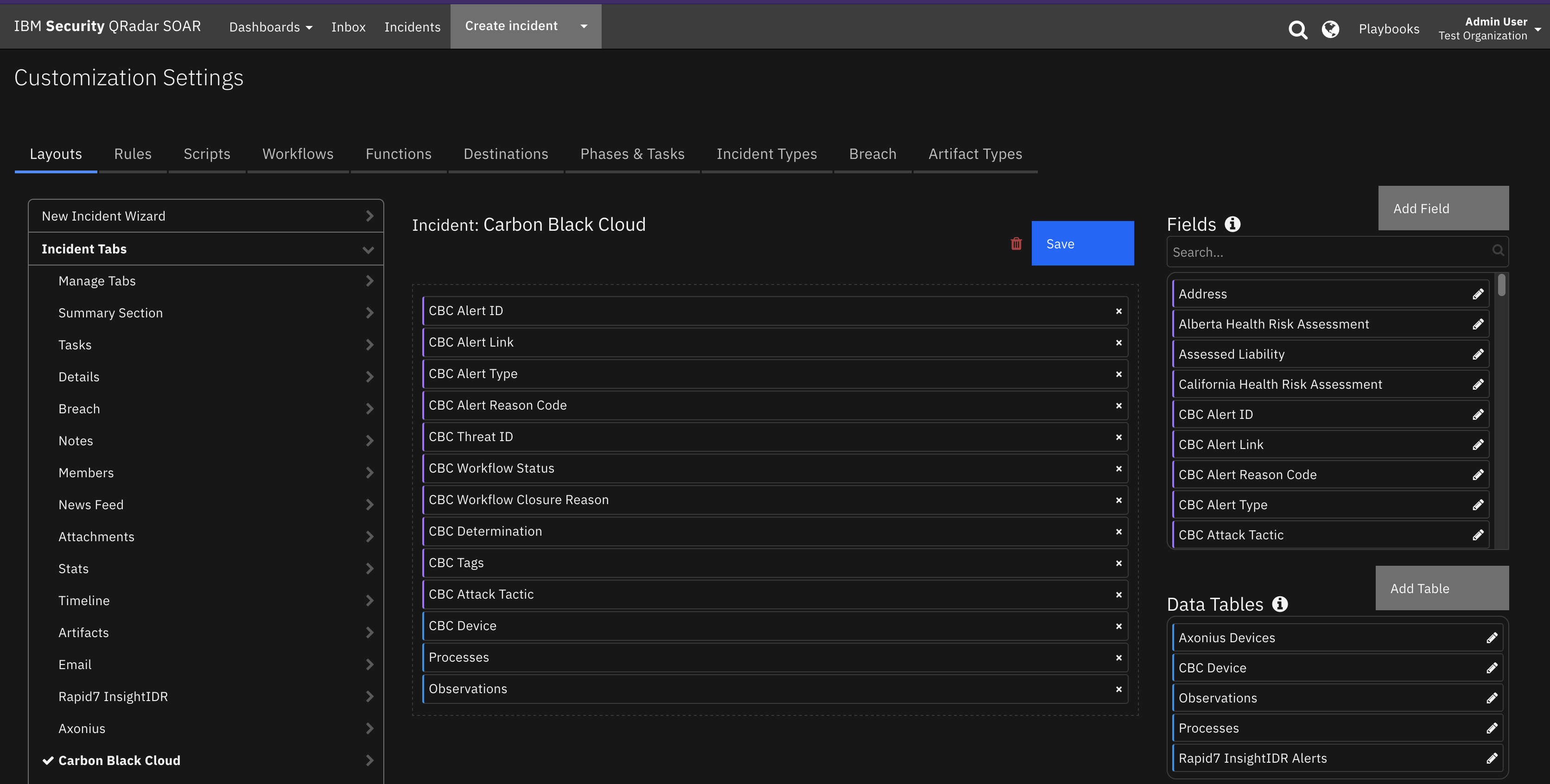Switch to the Destinations tab

[x=506, y=154]
